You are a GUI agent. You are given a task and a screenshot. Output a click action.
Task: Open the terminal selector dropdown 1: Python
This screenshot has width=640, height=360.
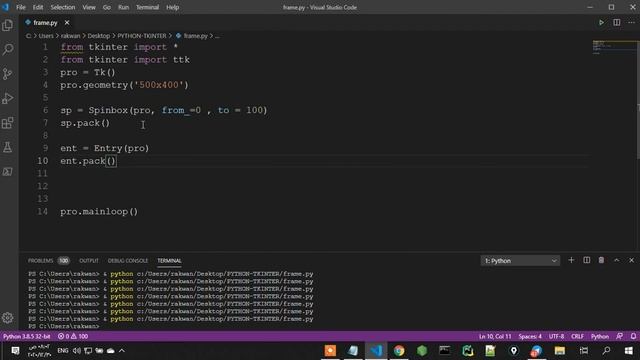[x=520, y=261]
